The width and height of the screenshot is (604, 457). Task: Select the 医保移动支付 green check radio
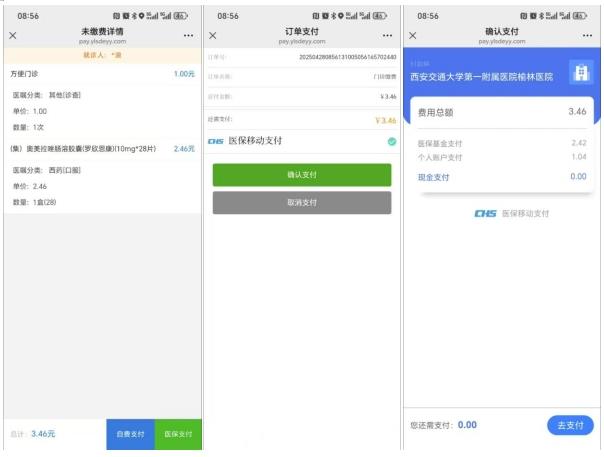pos(391,142)
